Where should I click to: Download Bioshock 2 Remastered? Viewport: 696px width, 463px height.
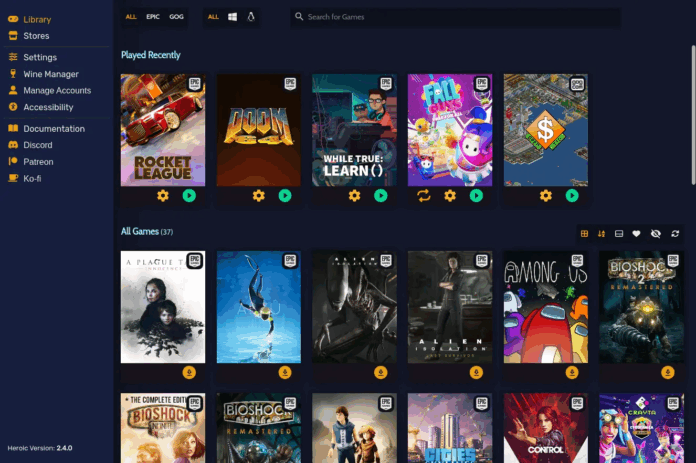668,372
